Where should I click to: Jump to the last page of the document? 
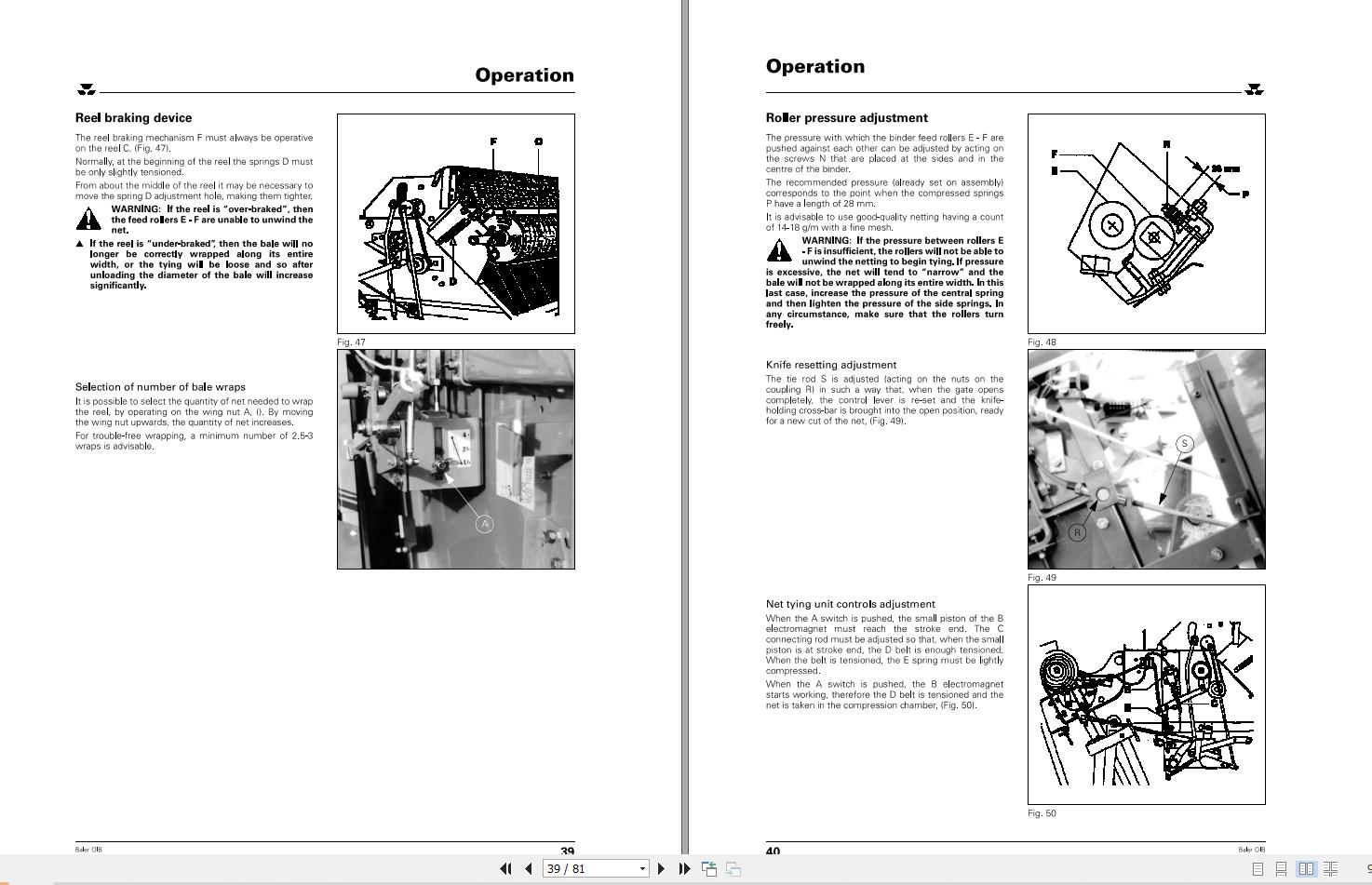click(684, 868)
